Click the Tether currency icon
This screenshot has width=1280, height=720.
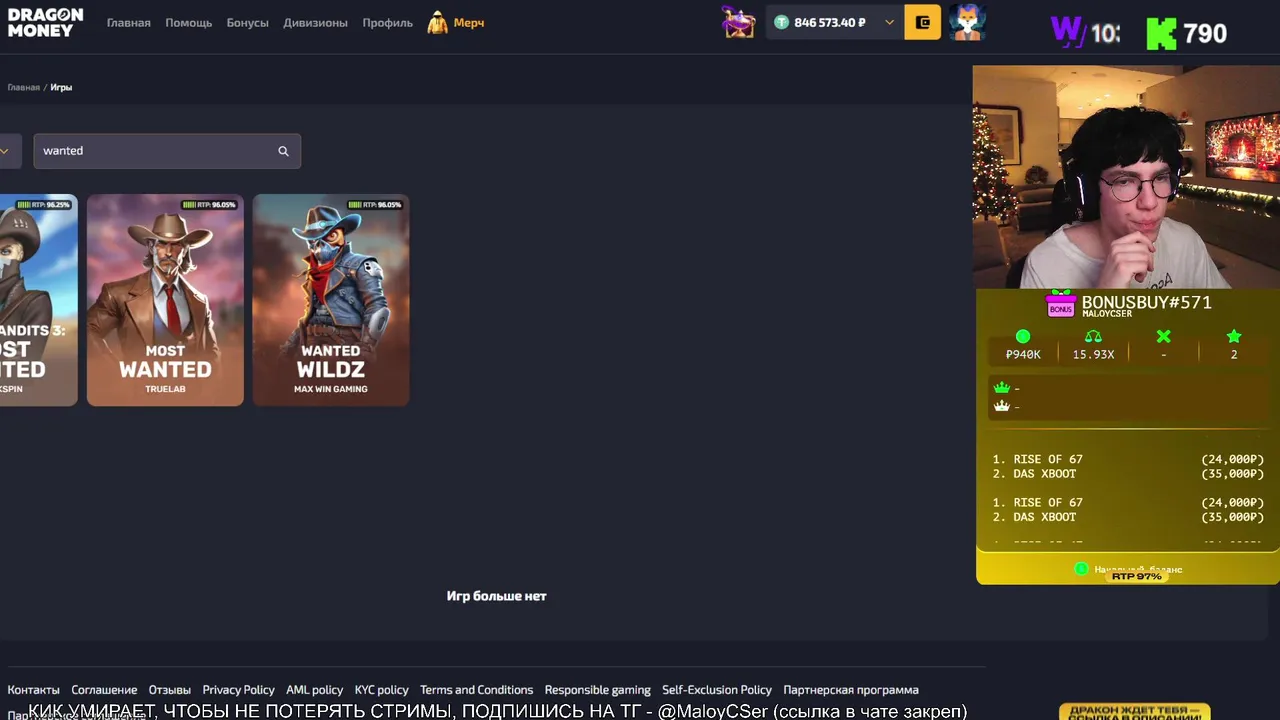[782, 22]
